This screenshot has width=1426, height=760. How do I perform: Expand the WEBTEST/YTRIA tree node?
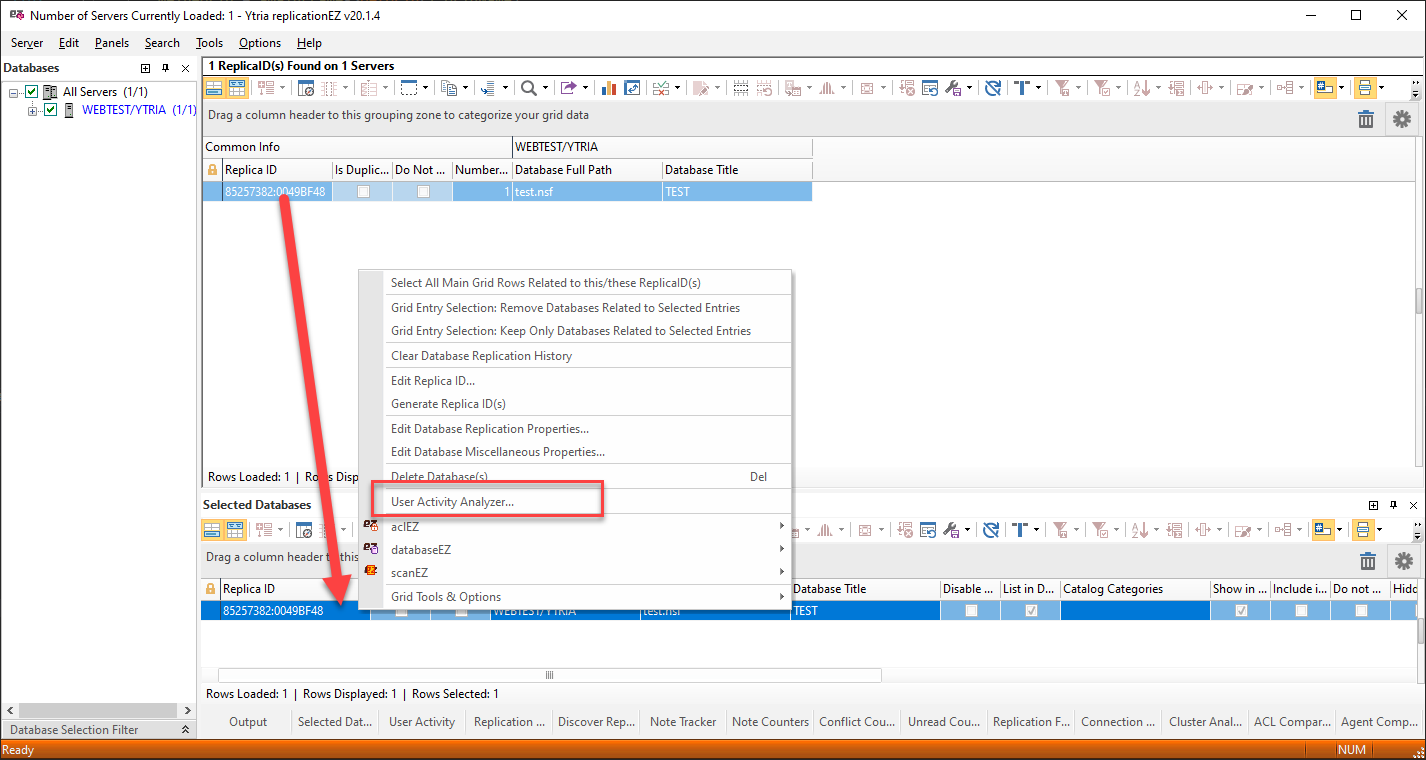pyautogui.click(x=33, y=110)
